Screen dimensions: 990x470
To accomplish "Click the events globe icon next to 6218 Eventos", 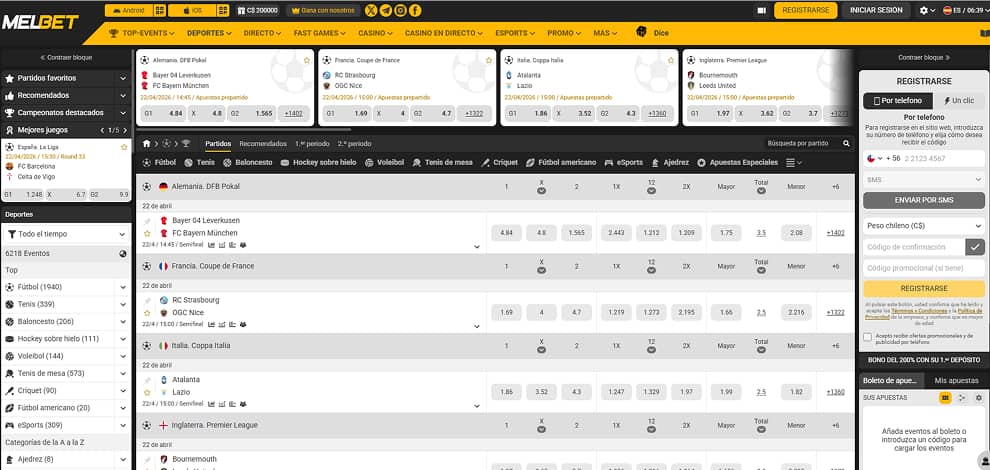I will click(x=123, y=253).
